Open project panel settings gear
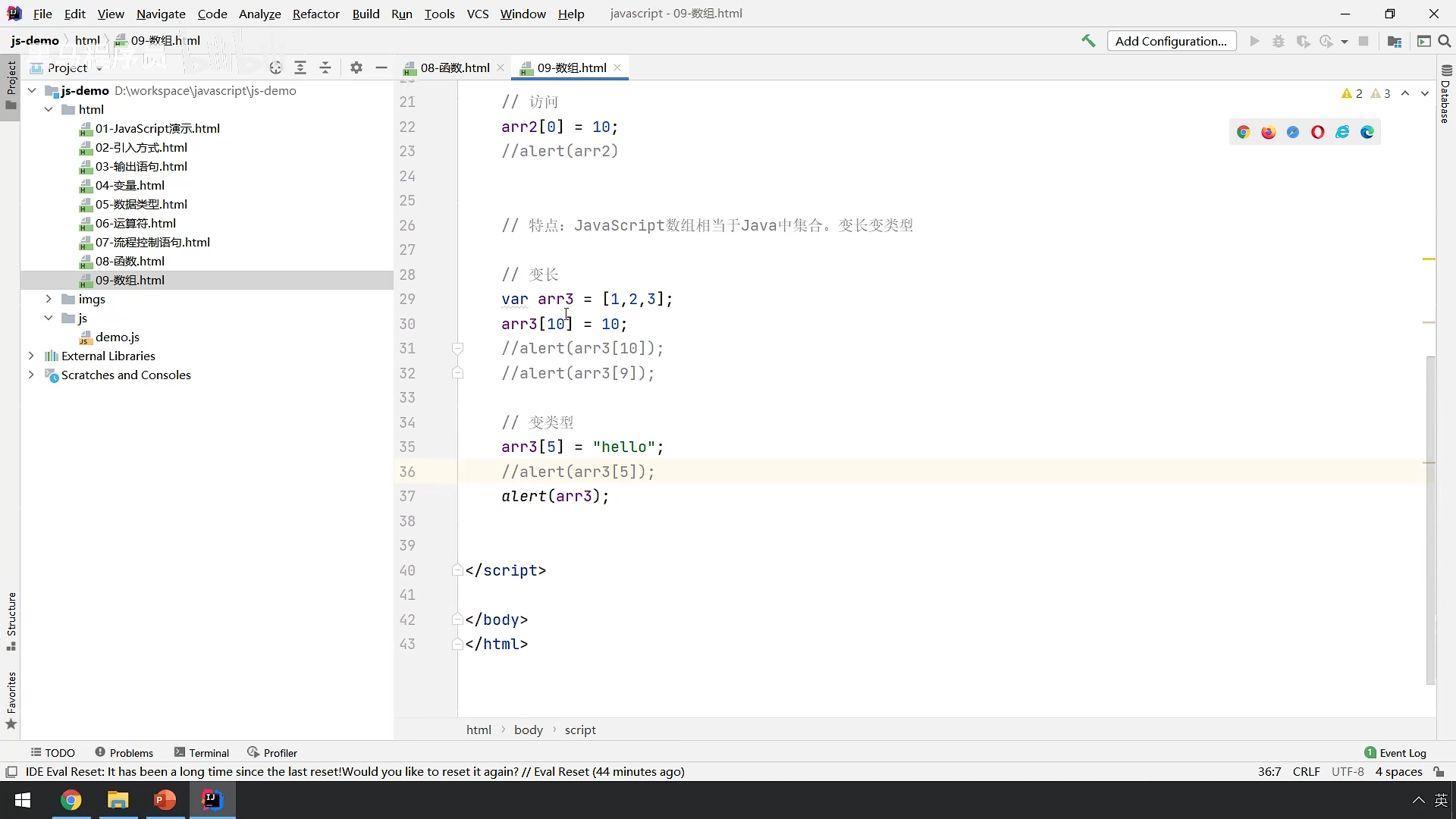Viewport: 1456px width, 819px height. tap(356, 67)
